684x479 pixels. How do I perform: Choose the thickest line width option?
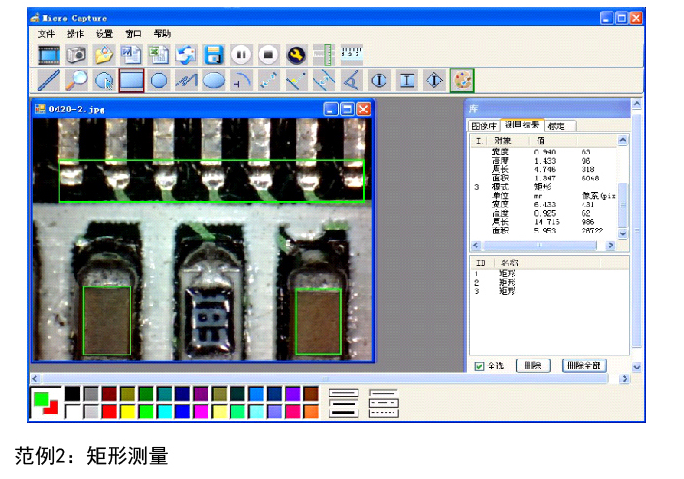(344, 413)
